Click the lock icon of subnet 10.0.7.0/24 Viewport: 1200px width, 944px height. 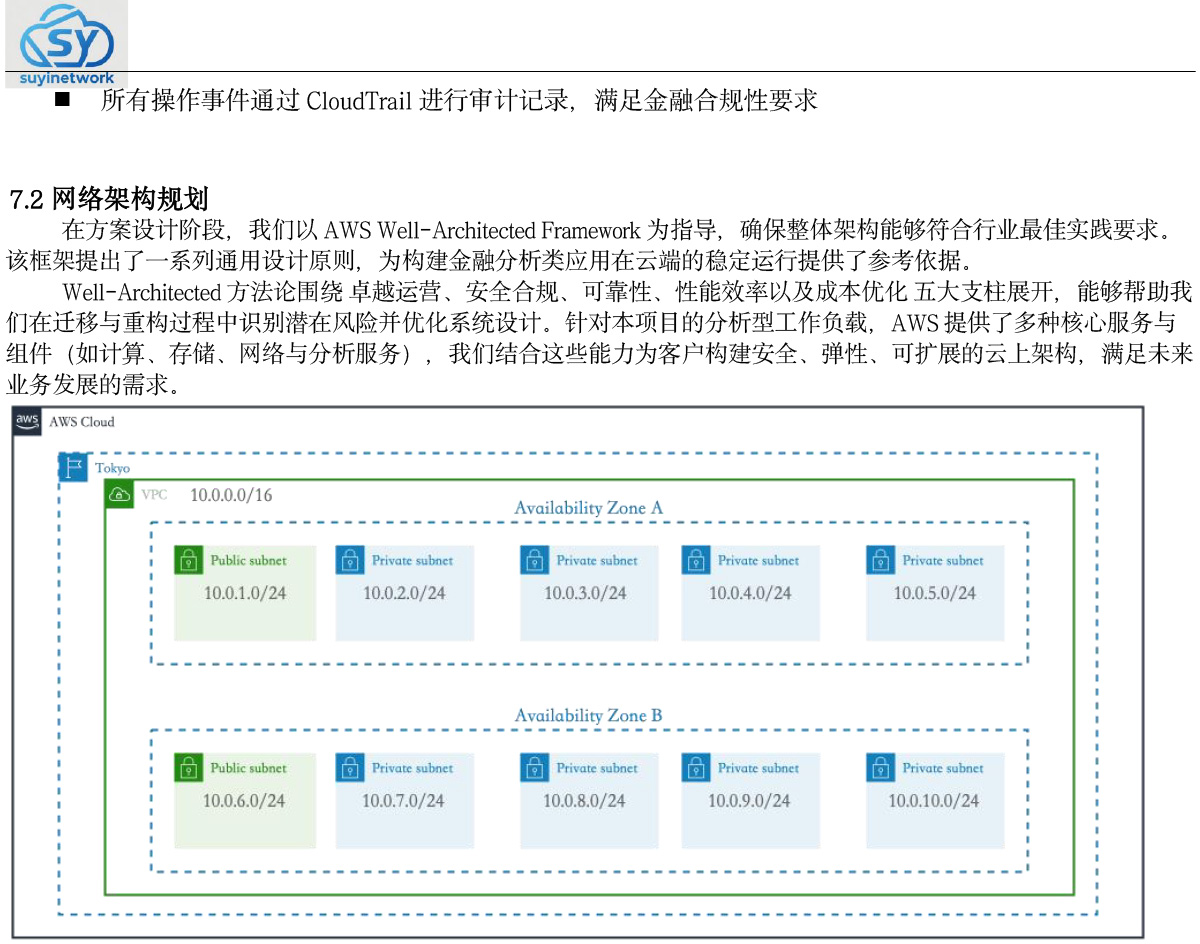click(x=350, y=768)
